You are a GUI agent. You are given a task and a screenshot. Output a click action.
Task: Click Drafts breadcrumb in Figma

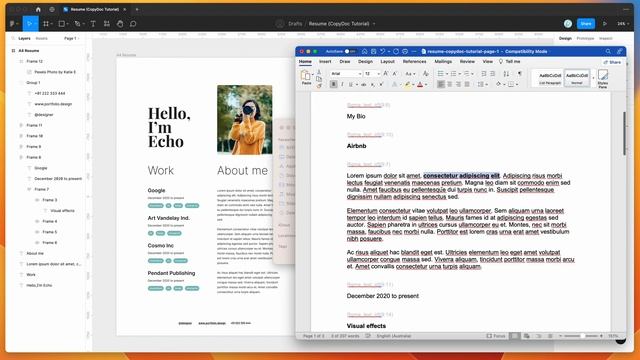tap(295, 24)
